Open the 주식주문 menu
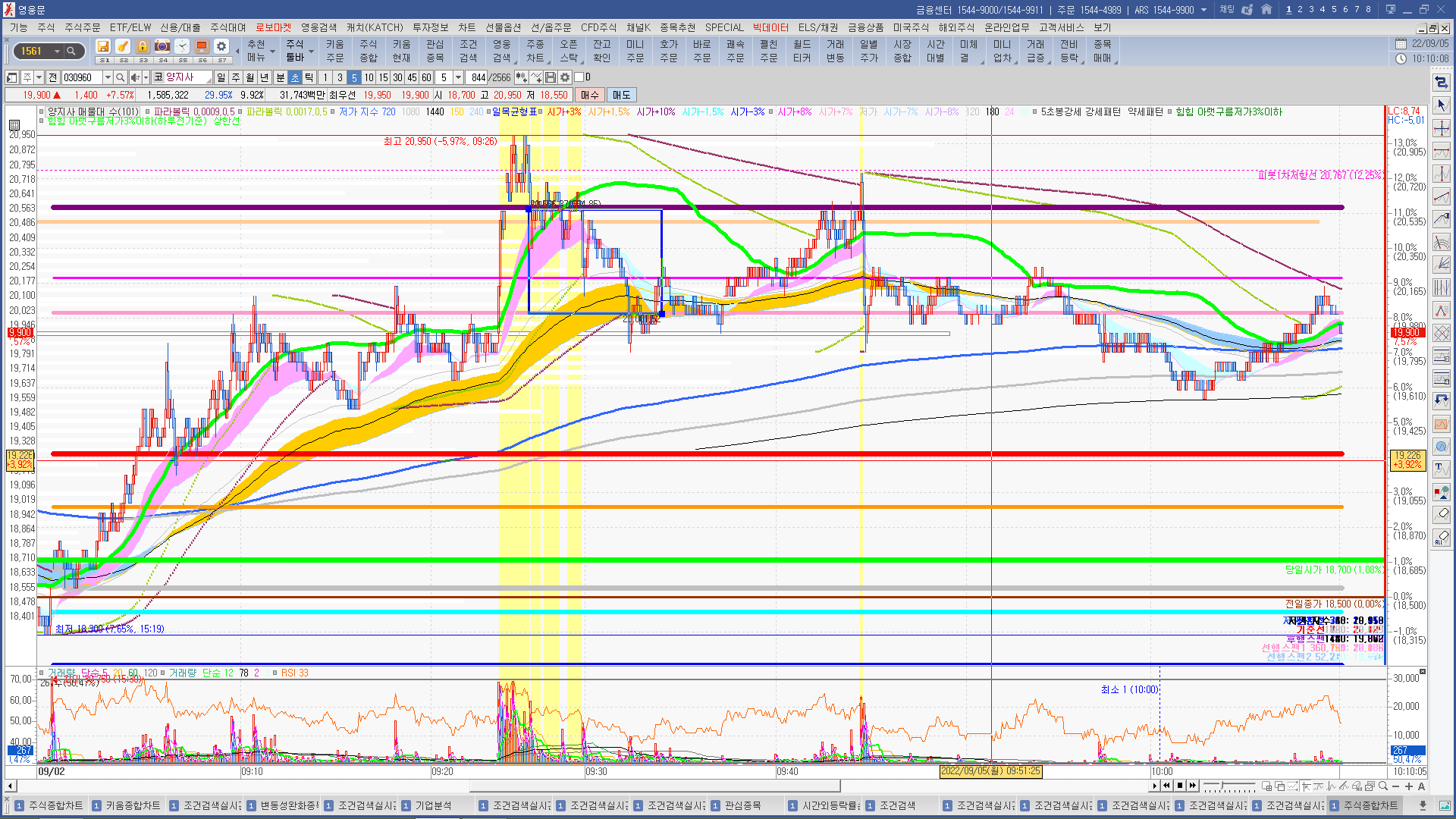 coord(82,27)
